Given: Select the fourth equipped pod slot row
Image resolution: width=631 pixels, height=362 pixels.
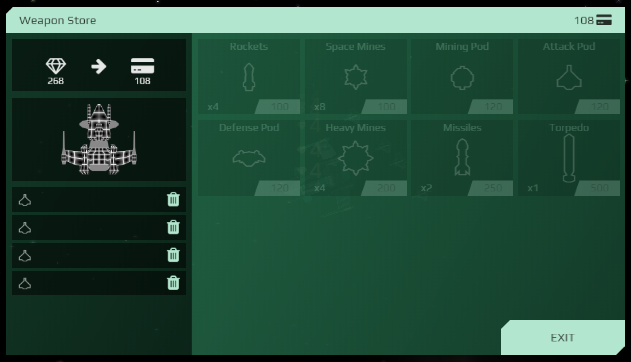Looking at the screenshot, I should [99, 283].
